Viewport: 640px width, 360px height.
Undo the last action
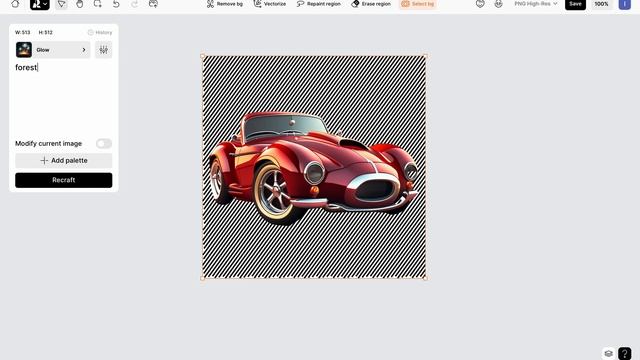[116, 4]
